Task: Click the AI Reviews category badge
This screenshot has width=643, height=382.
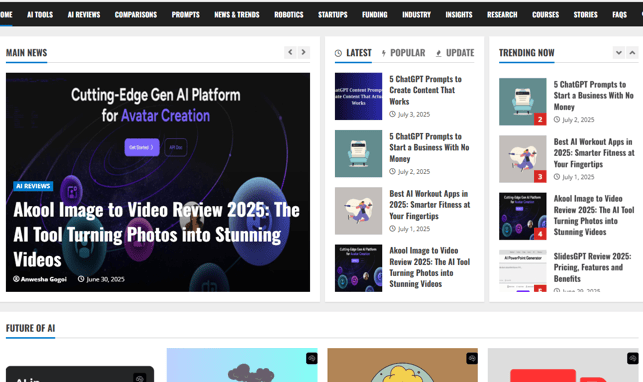Action: pyautogui.click(x=33, y=186)
